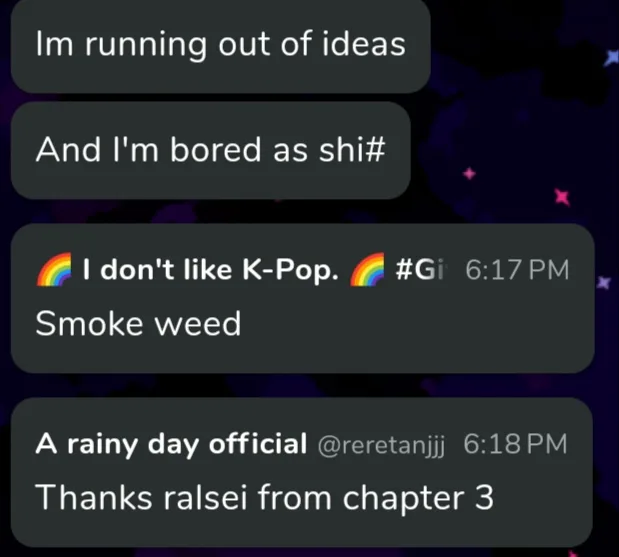Click the large pink star in the background
This screenshot has height=557, width=619.
(562, 197)
